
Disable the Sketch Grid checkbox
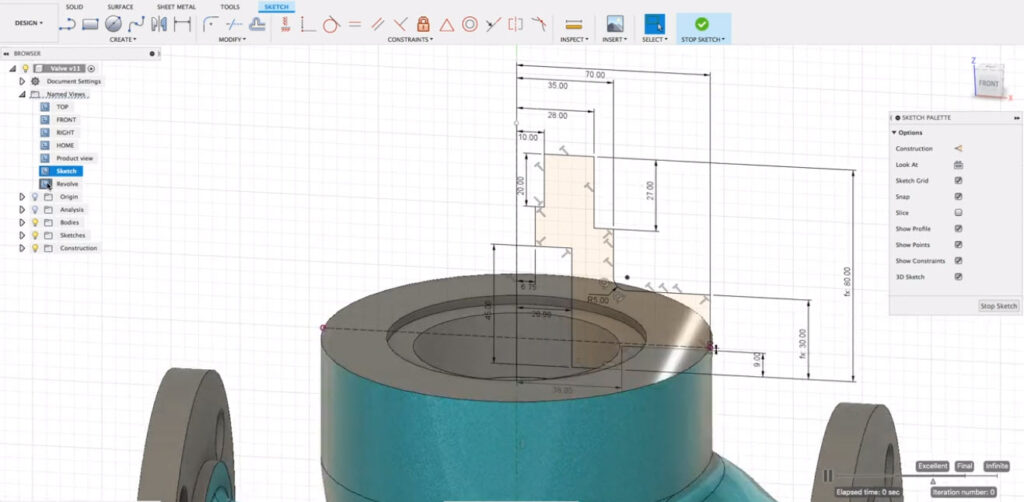[959, 181]
